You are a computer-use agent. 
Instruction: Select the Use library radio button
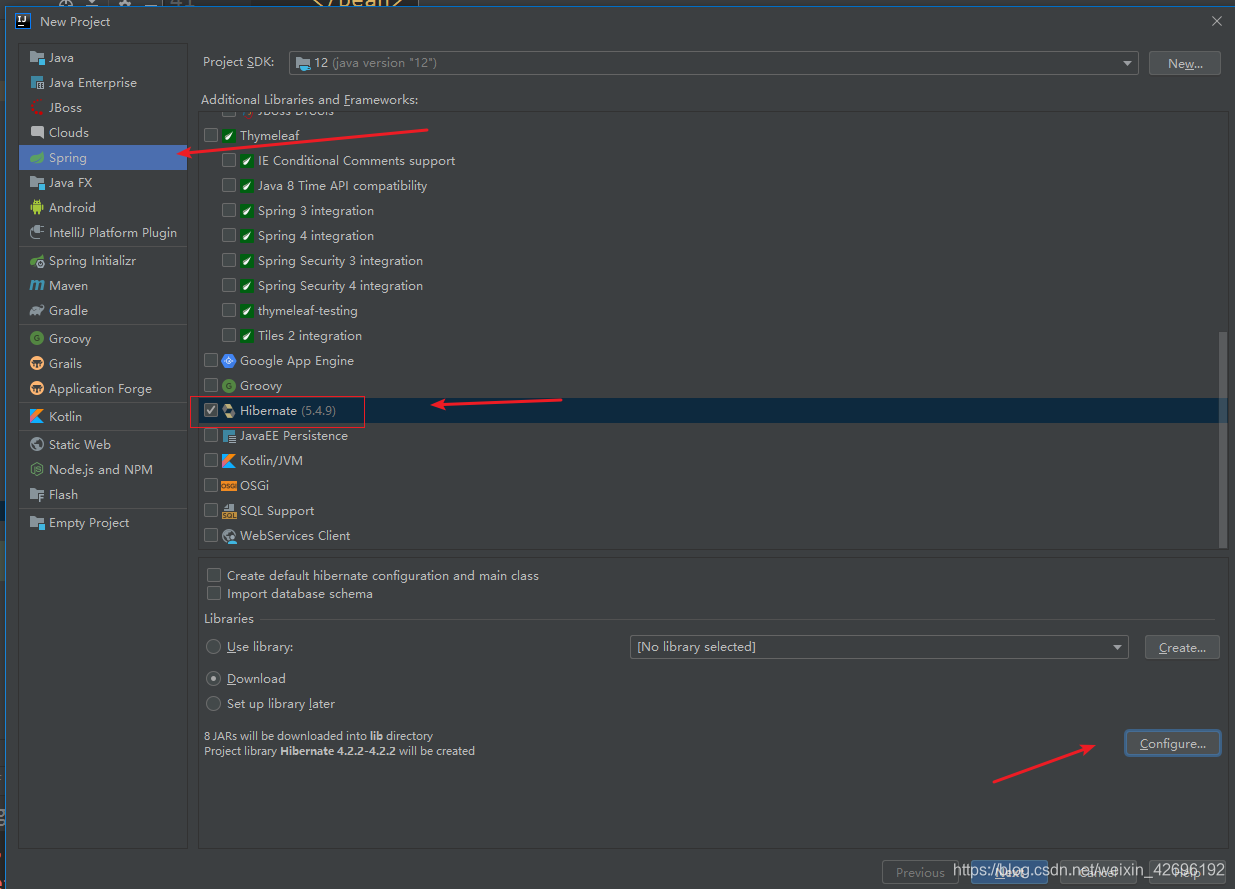point(213,647)
